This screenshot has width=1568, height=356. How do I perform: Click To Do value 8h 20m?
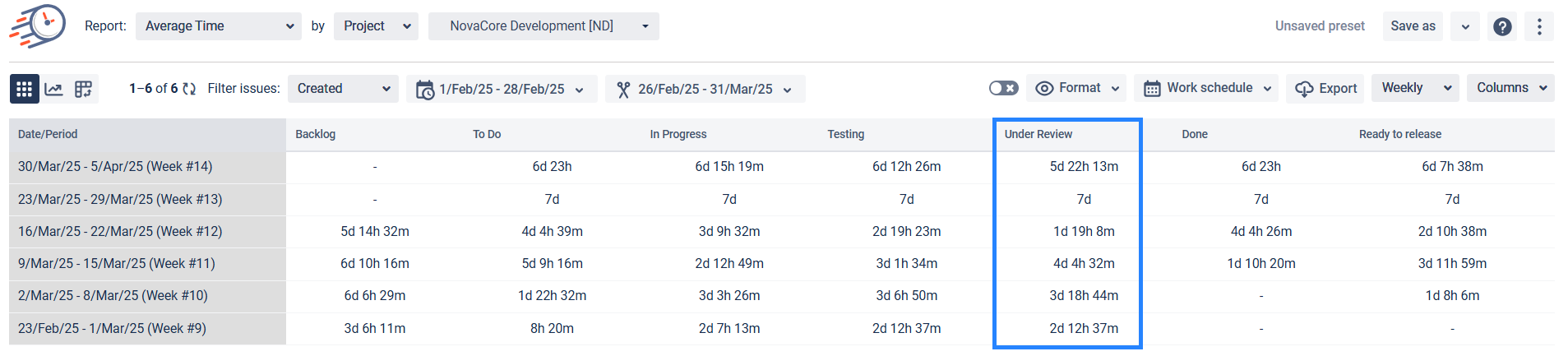tap(552, 329)
